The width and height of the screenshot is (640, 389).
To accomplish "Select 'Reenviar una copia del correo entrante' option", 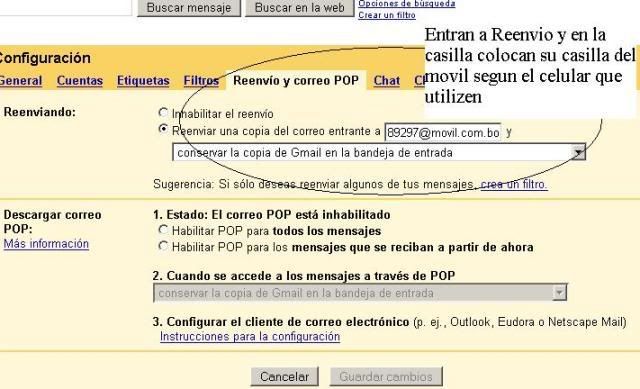I will pyautogui.click(x=163, y=129).
